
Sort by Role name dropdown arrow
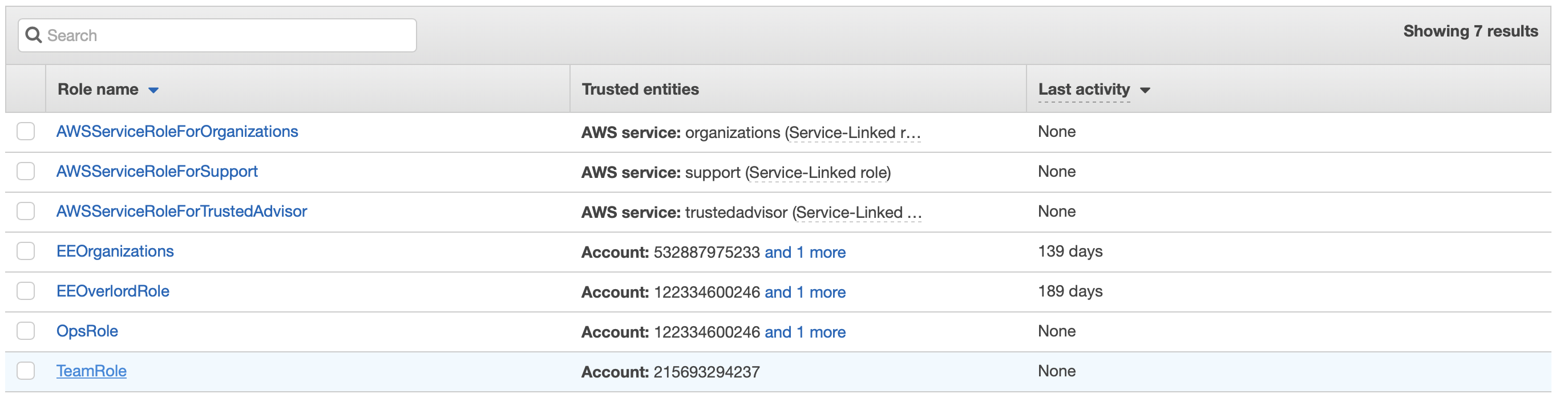pos(153,90)
